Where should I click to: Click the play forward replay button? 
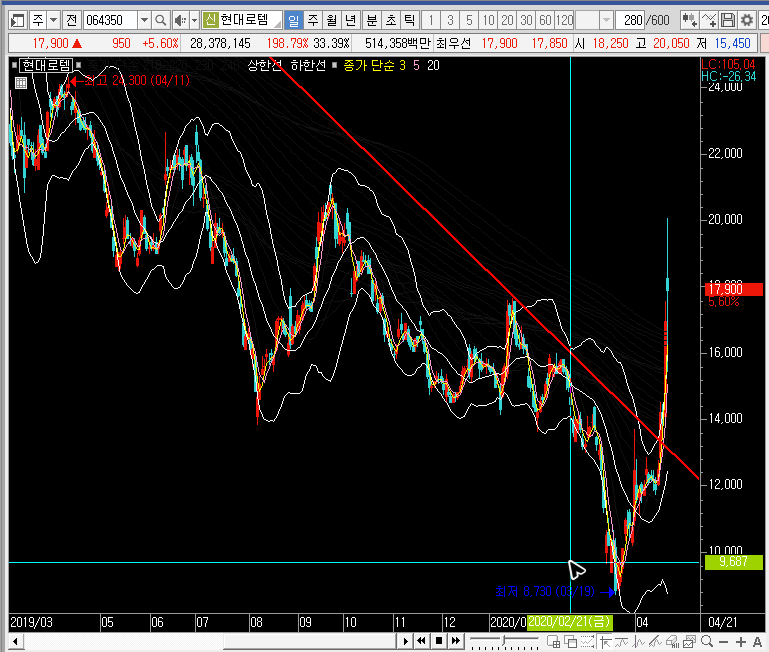coord(405,641)
